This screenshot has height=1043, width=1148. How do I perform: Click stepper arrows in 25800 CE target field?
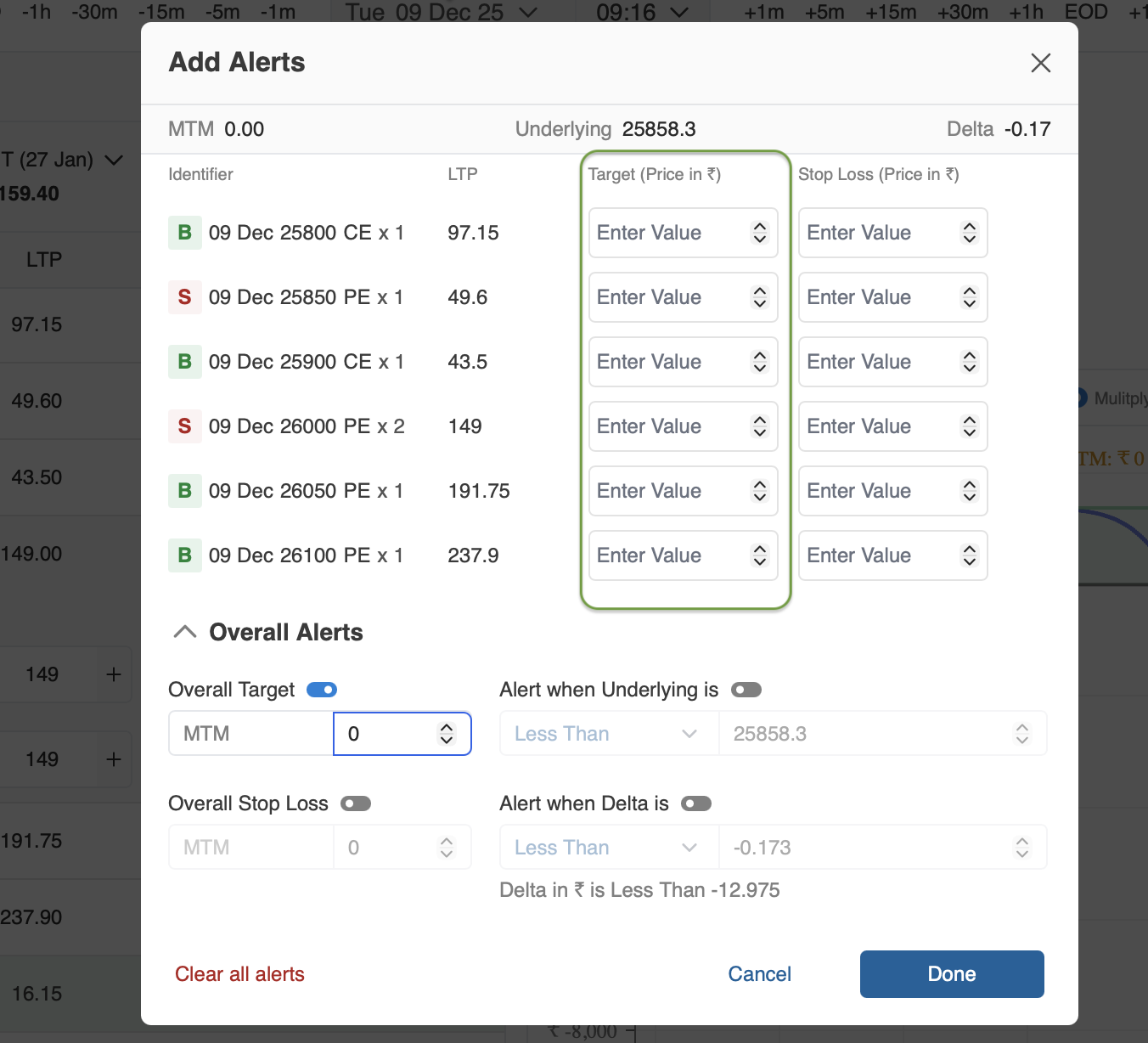(759, 233)
